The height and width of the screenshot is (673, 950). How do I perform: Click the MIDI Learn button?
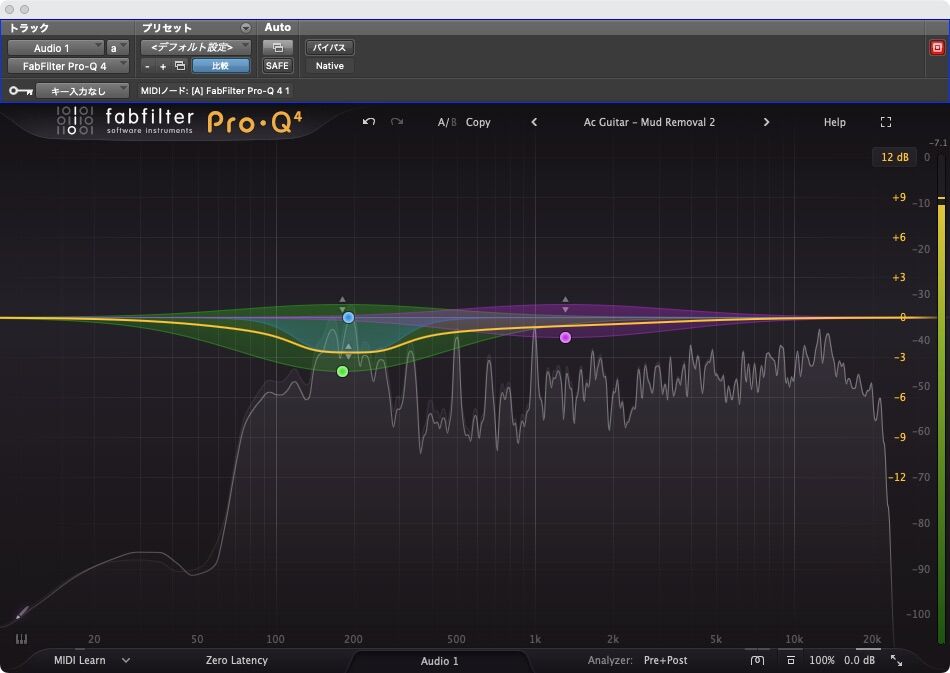click(x=79, y=660)
